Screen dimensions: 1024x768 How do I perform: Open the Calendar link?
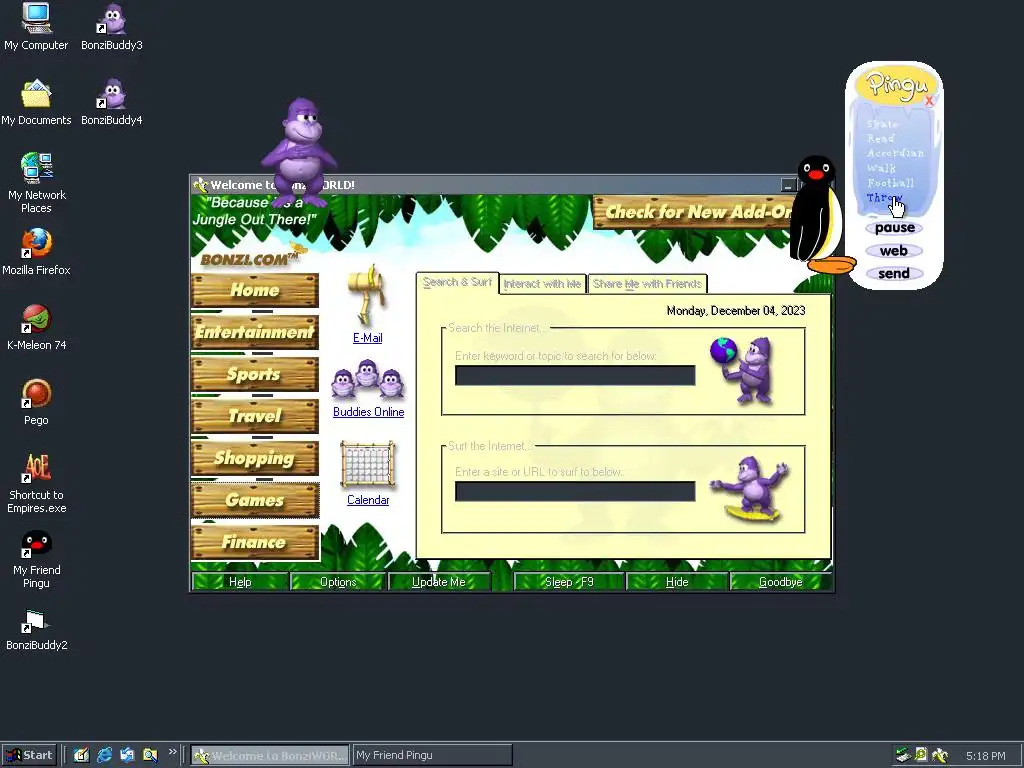pos(368,500)
